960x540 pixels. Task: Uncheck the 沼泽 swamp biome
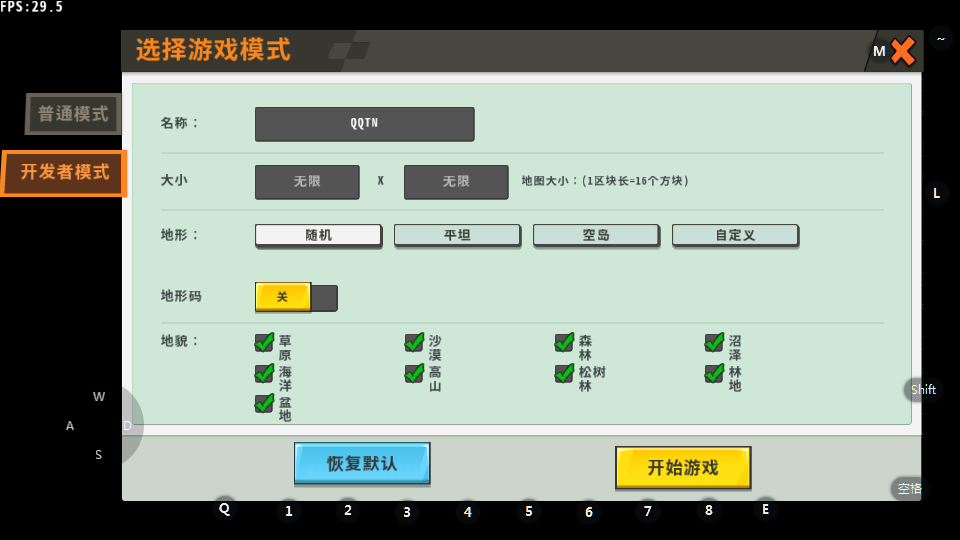[714, 342]
